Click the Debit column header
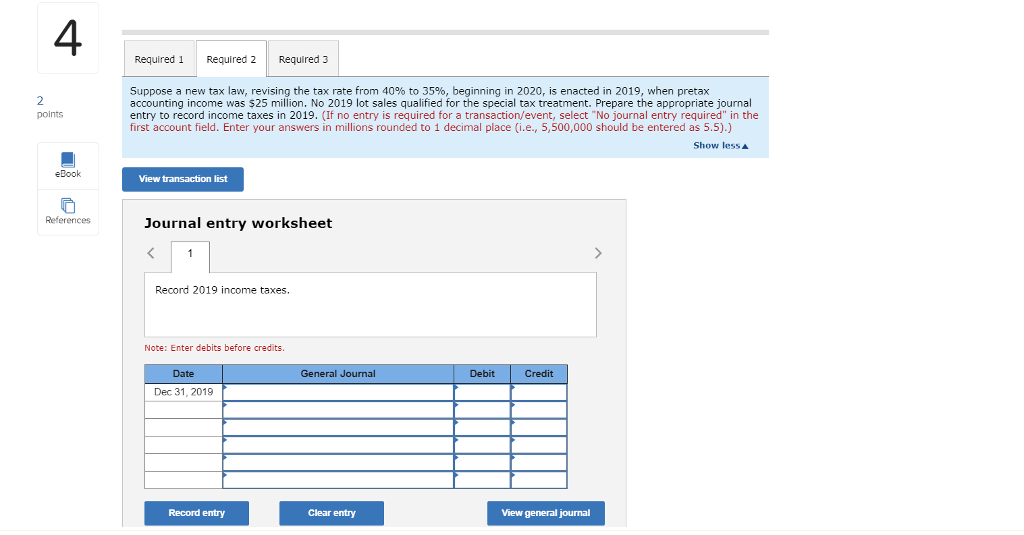The width and height of the screenshot is (1024, 535). tap(482, 374)
